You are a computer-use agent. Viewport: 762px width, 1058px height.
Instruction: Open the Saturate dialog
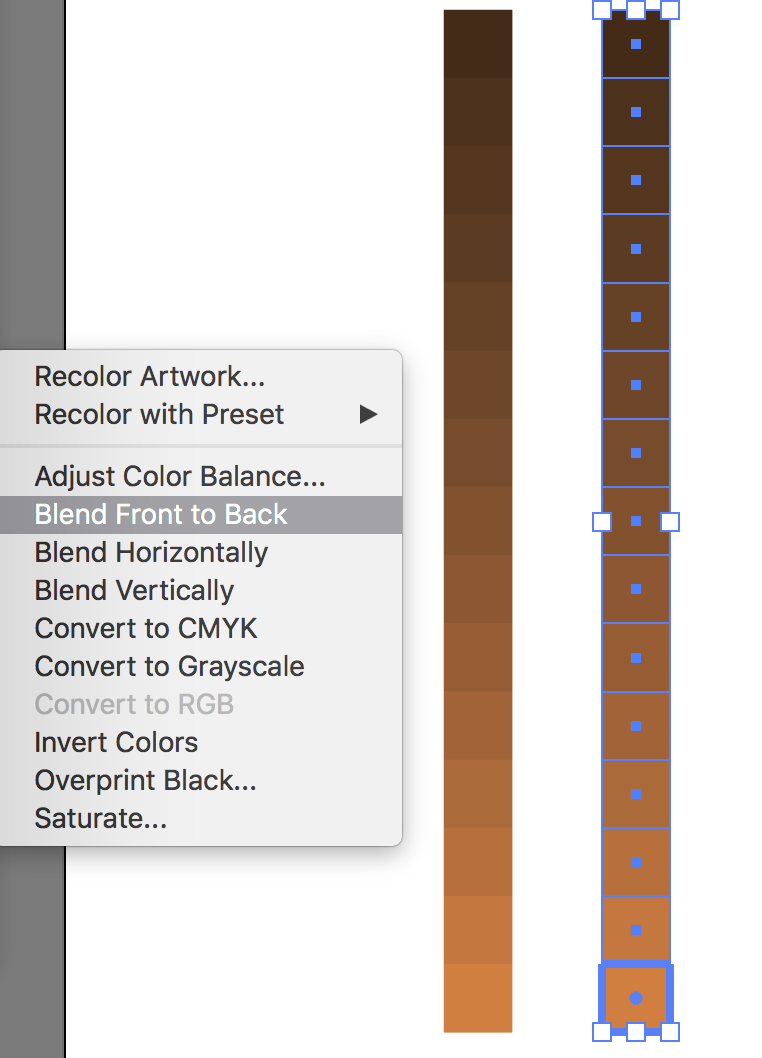(x=100, y=818)
